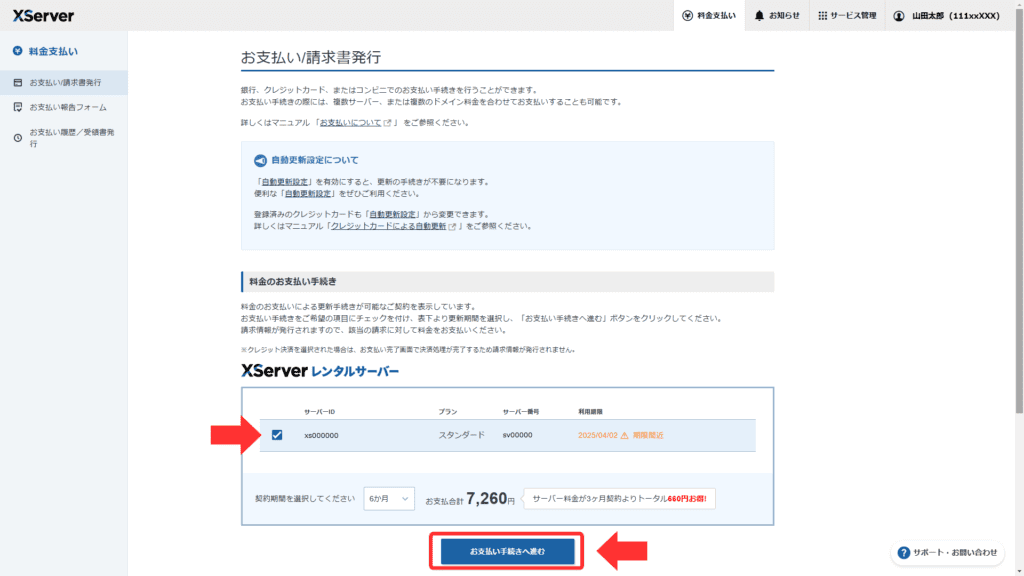Image resolution: width=1024 pixels, height=576 pixels.
Task: Click the XServer レンタルサーバー logo
Action: (320, 371)
